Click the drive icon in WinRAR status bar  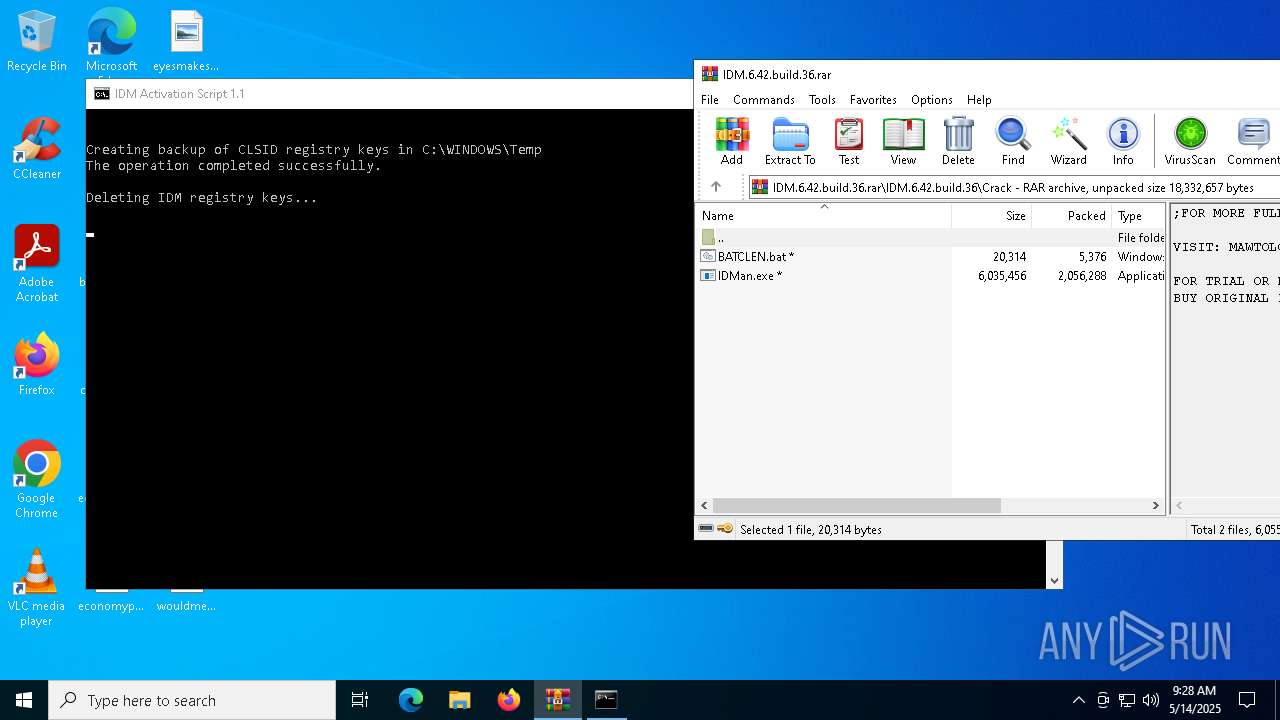coord(706,529)
